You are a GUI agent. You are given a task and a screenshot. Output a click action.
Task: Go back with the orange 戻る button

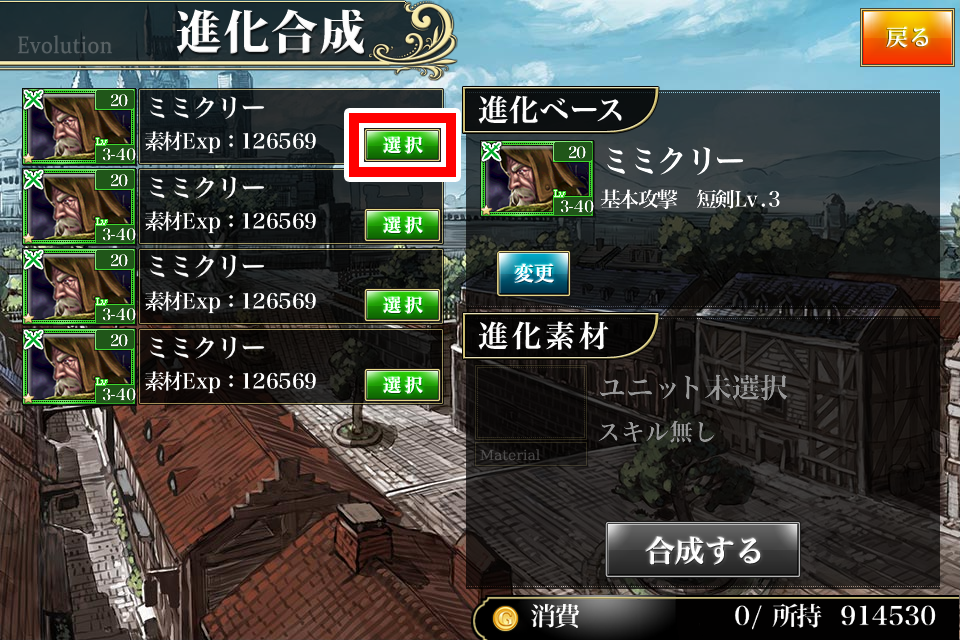point(907,37)
